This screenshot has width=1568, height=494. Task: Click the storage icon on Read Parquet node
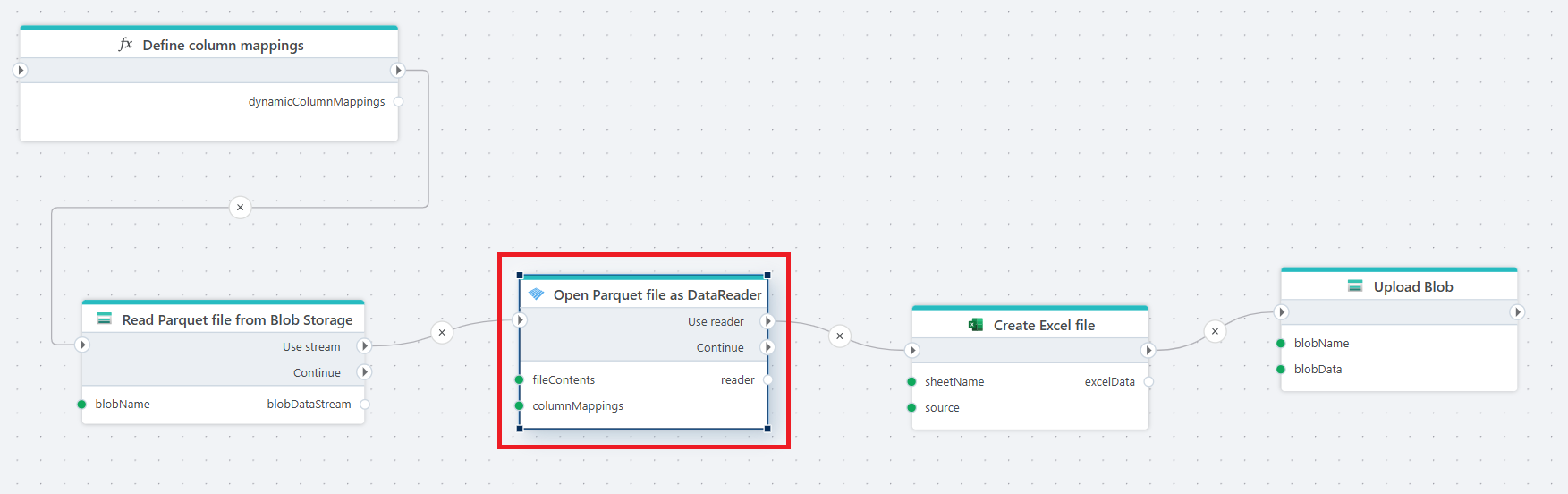click(x=105, y=319)
